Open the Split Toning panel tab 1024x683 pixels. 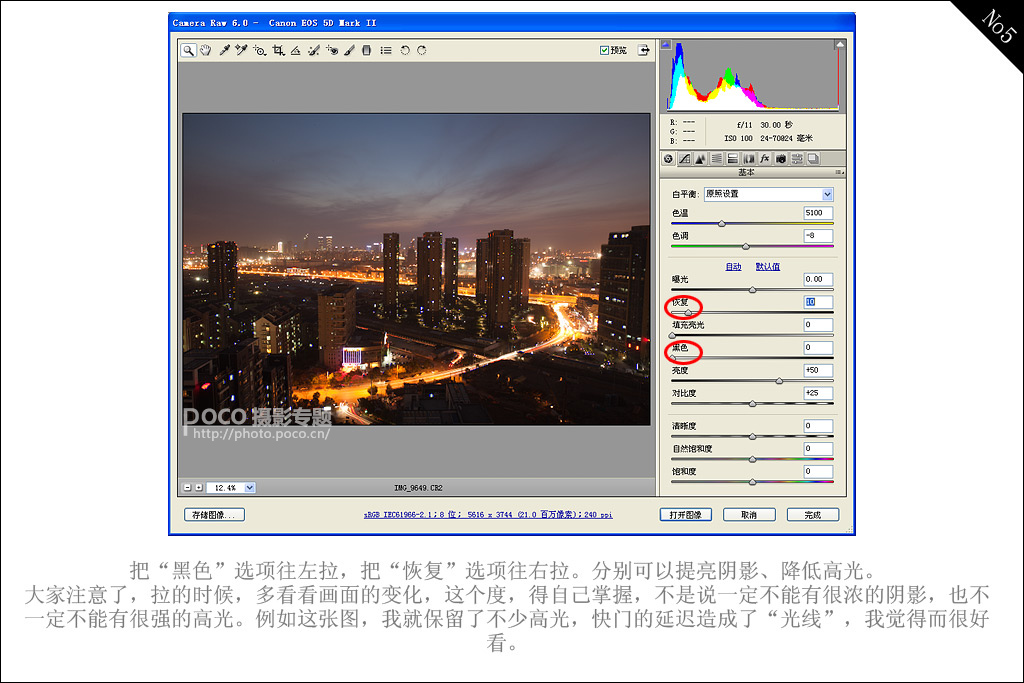point(733,159)
